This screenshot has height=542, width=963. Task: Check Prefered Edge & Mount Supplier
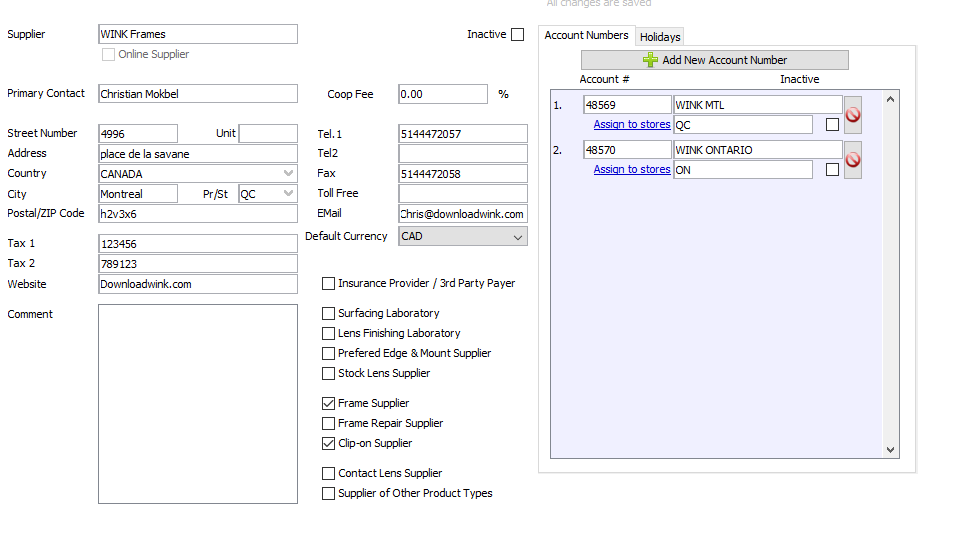tap(329, 354)
